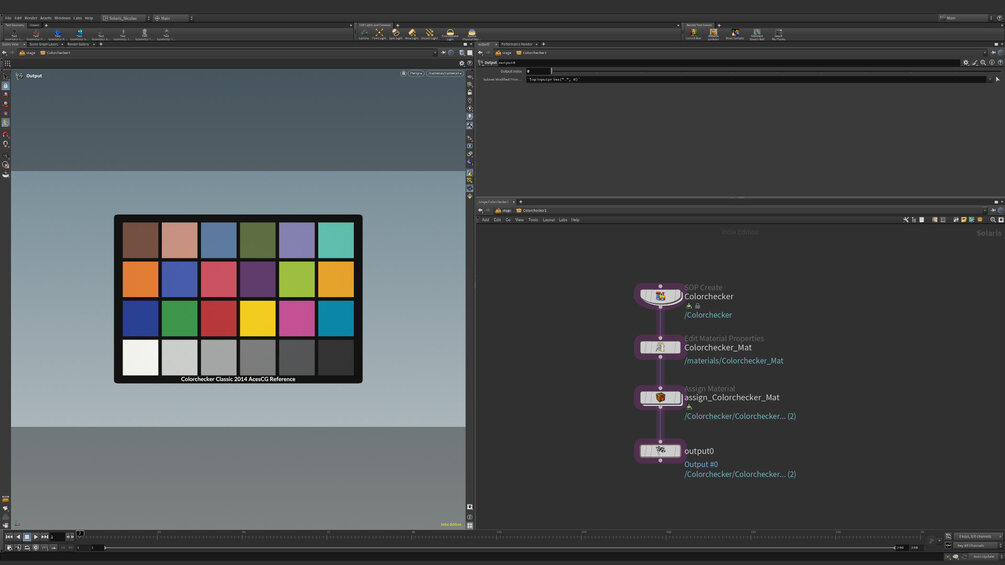Open the Solaris_Nicolas desktop dropdown

pyautogui.click(x=124, y=18)
